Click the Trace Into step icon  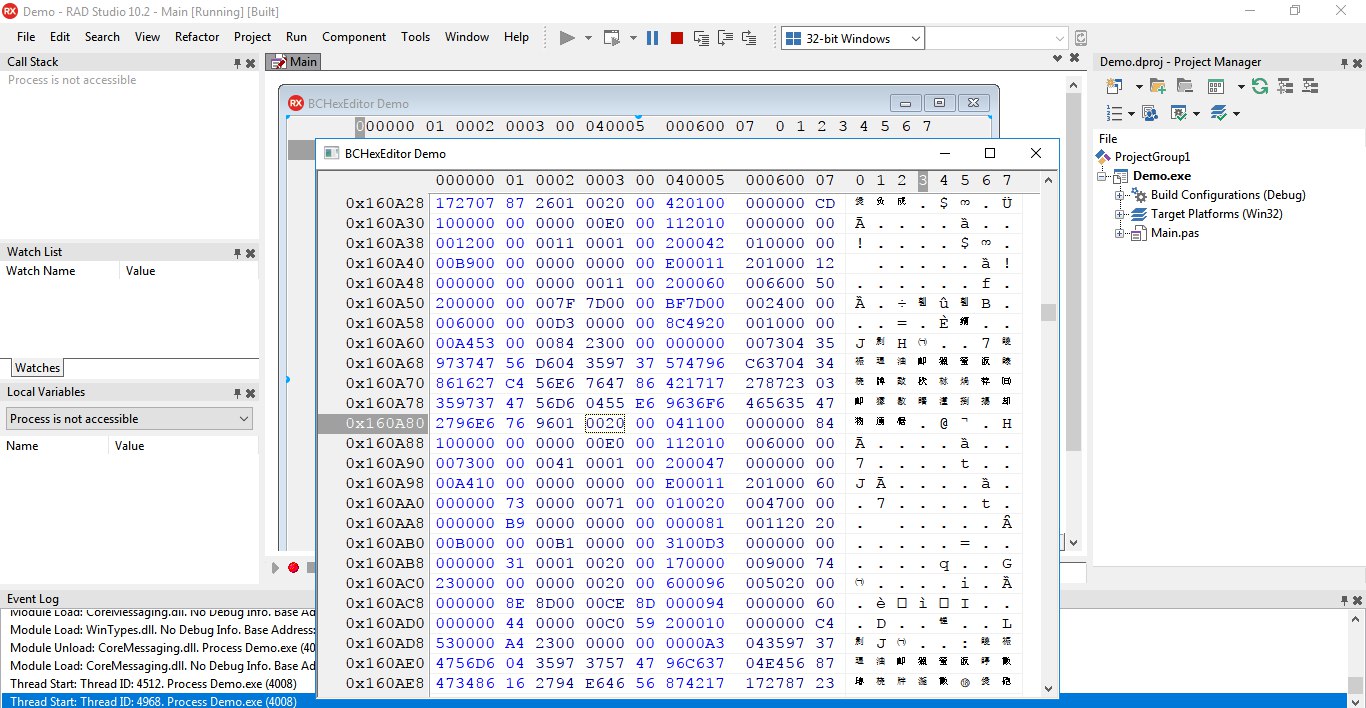701,38
